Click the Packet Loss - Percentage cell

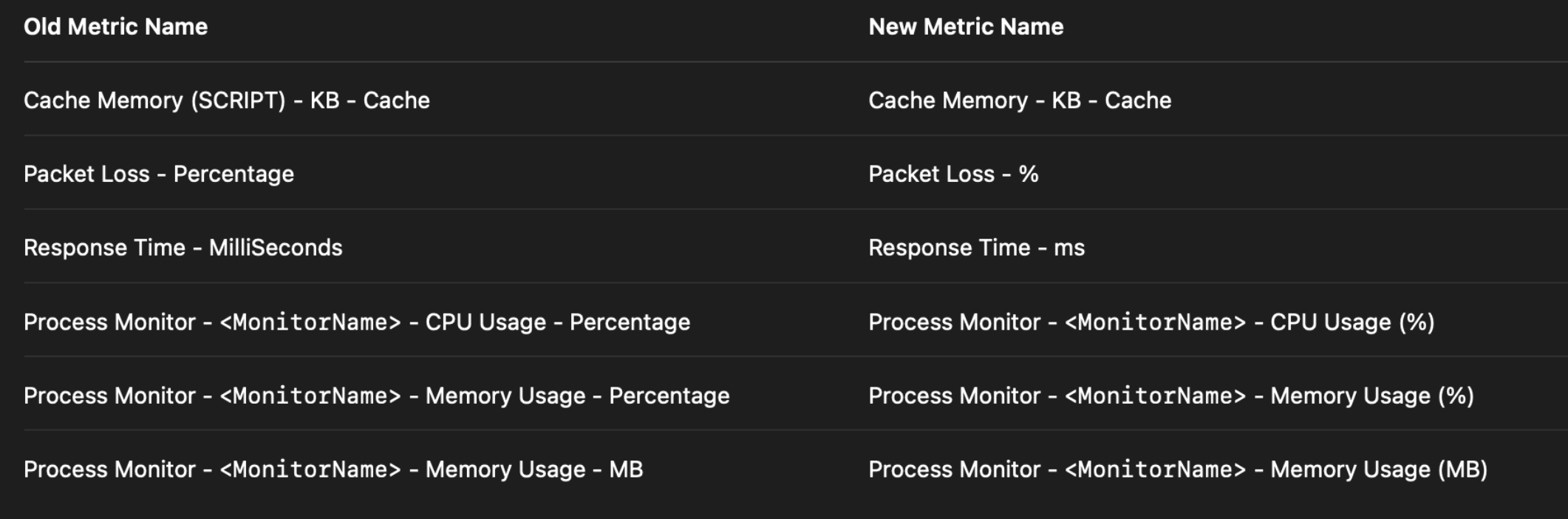(x=159, y=174)
